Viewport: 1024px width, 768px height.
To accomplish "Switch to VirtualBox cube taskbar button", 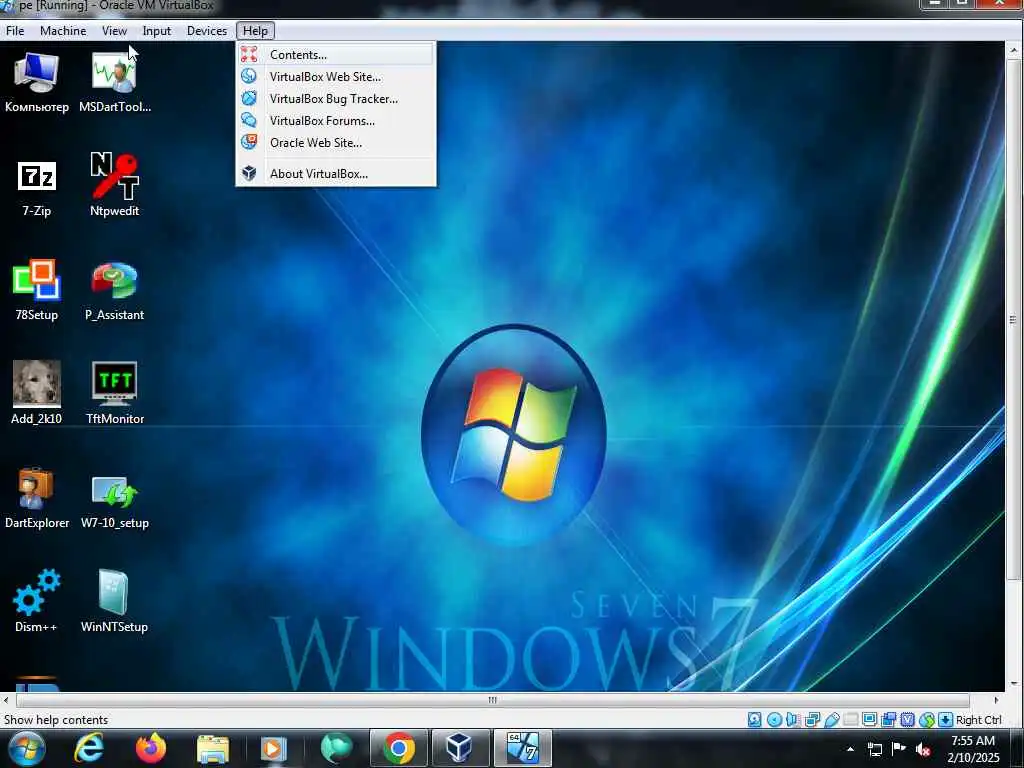I will click(x=460, y=748).
